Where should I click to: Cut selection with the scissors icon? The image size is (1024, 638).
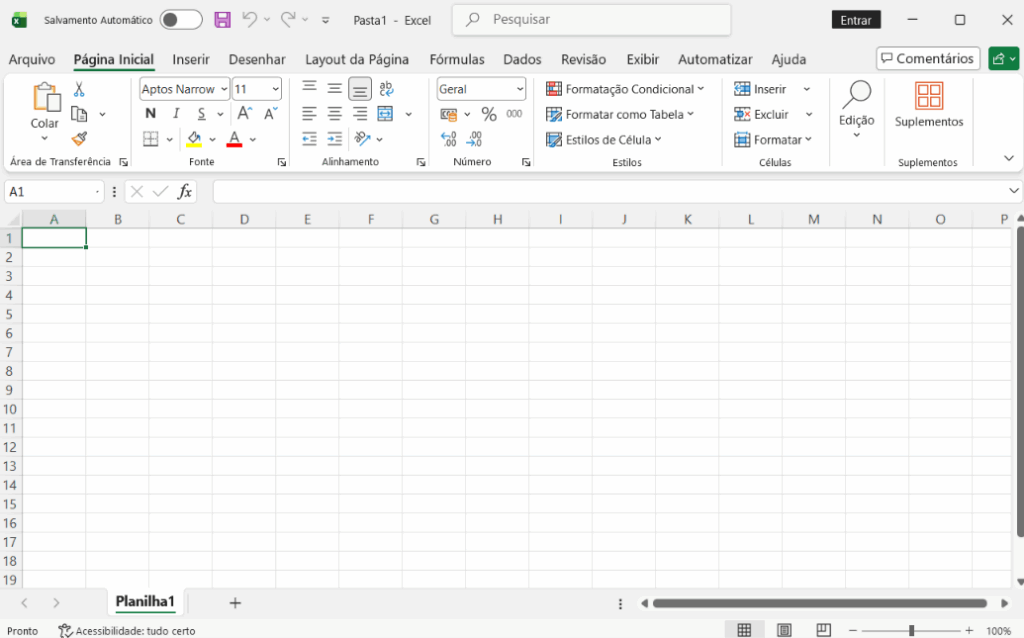click(79, 89)
